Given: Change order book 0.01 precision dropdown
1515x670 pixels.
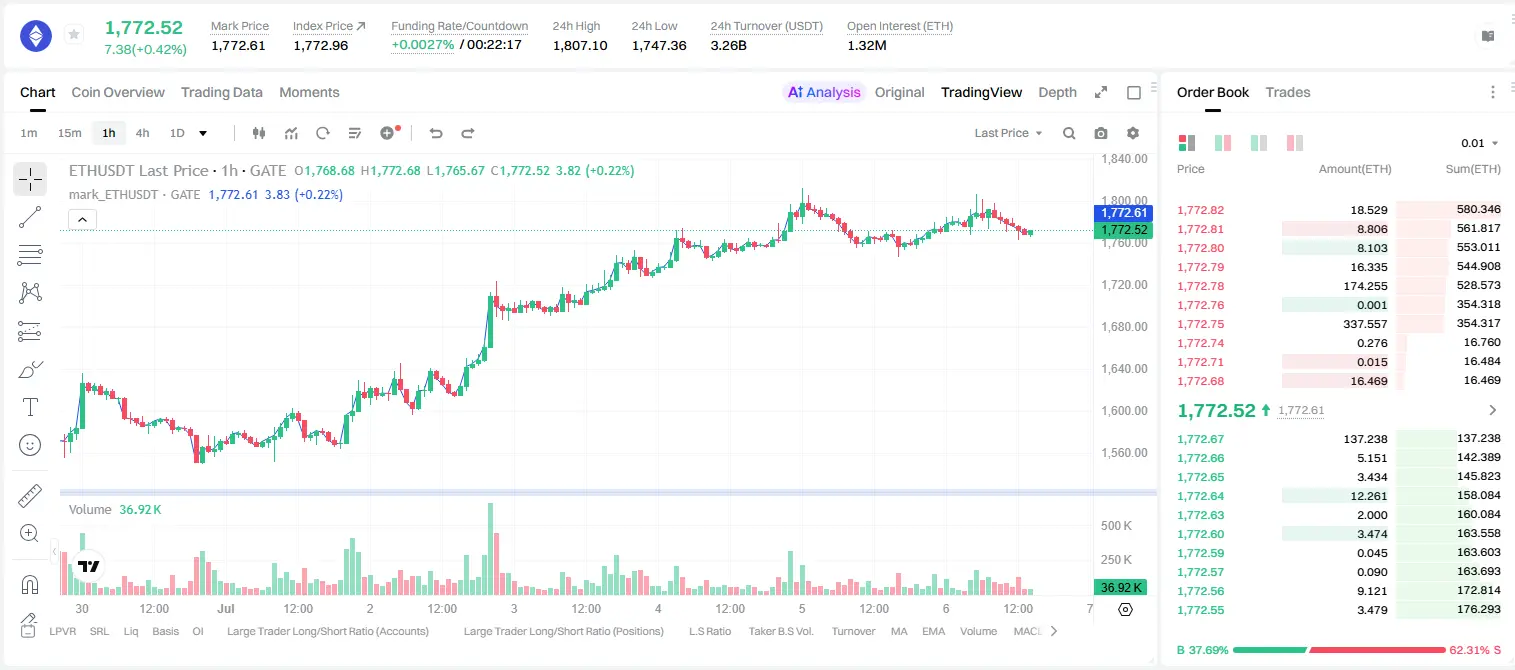Looking at the screenshot, I should click(x=1480, y=143).
